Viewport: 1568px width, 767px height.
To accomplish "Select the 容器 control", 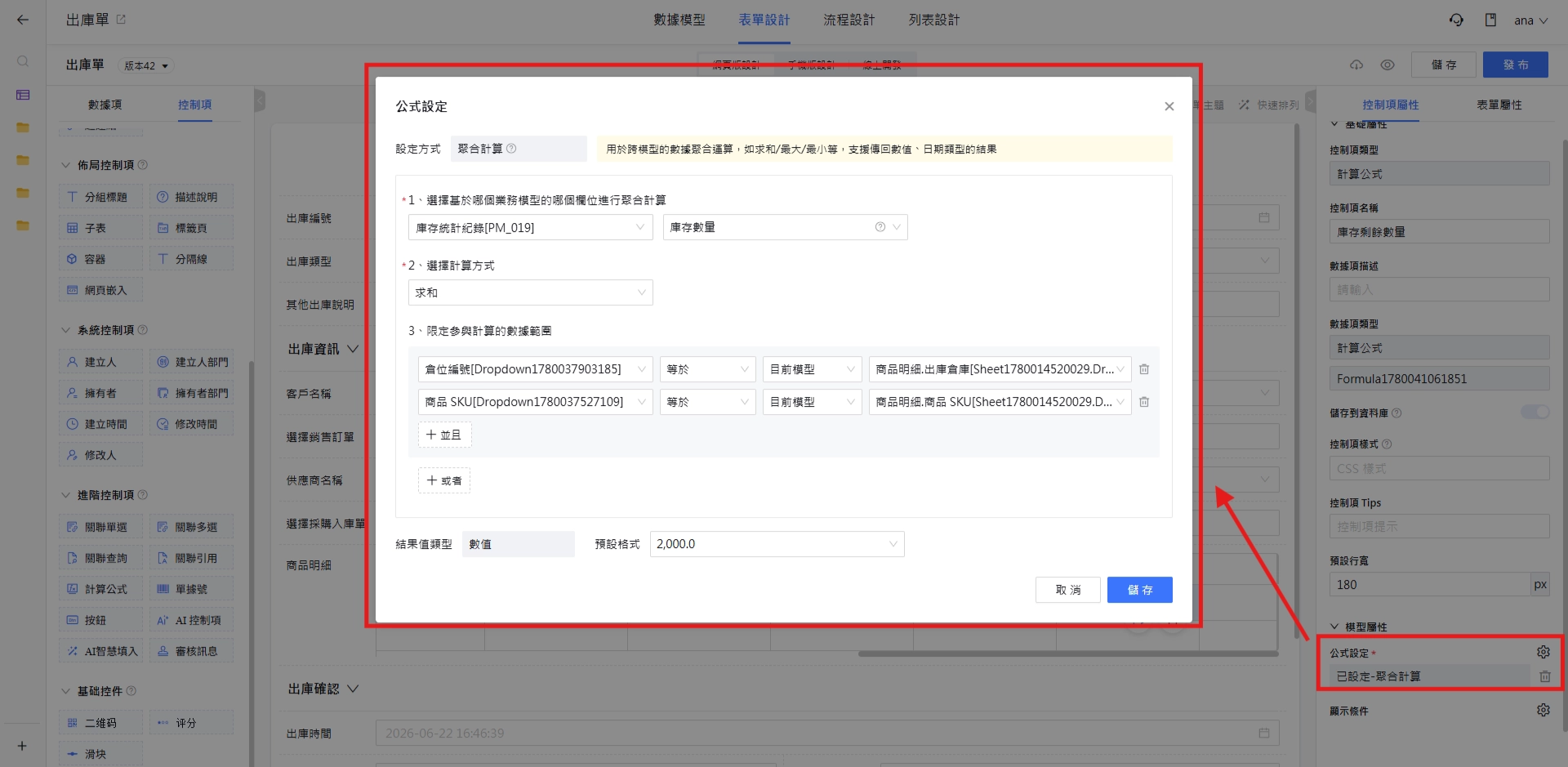I will point(101,259).
